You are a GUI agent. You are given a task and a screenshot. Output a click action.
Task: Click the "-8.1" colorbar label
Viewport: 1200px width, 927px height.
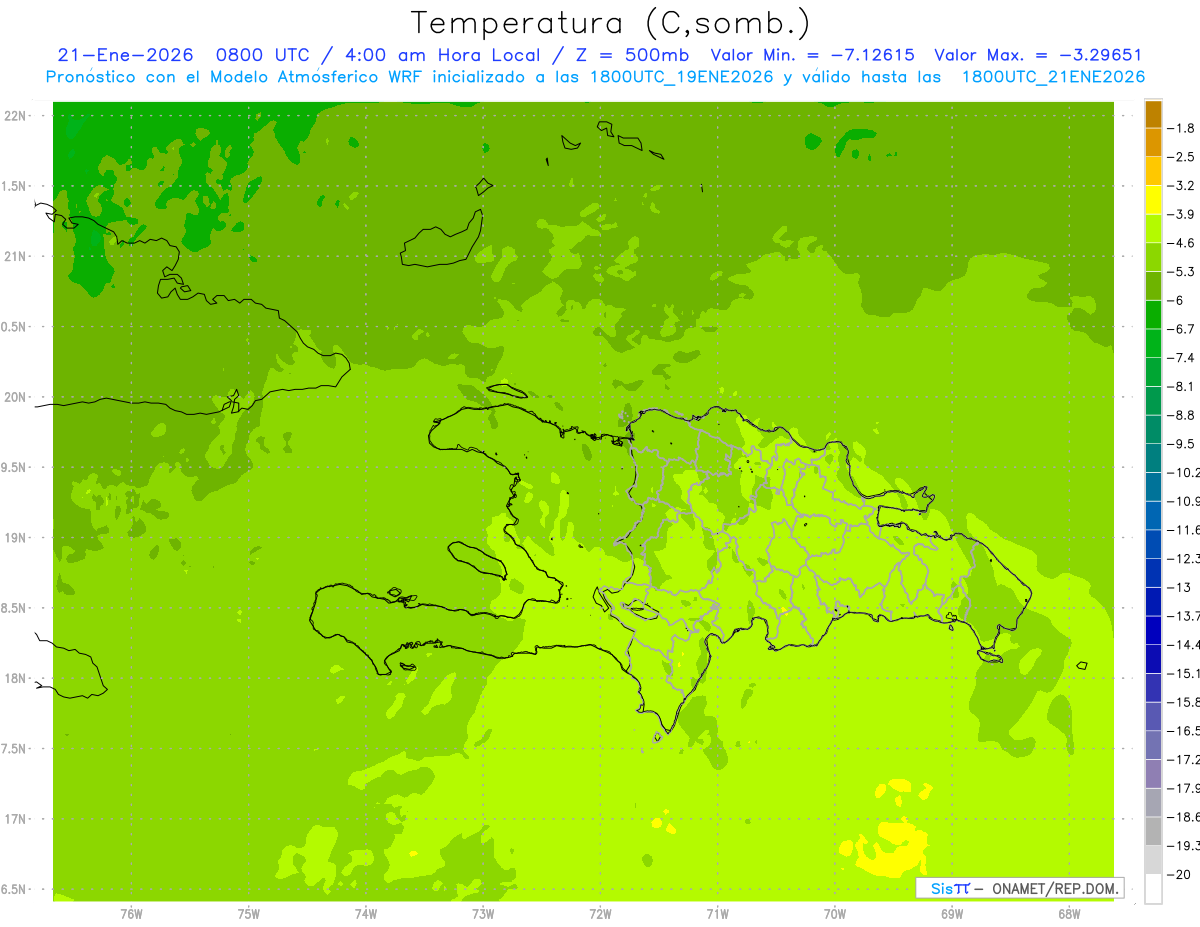point(1182,386)
